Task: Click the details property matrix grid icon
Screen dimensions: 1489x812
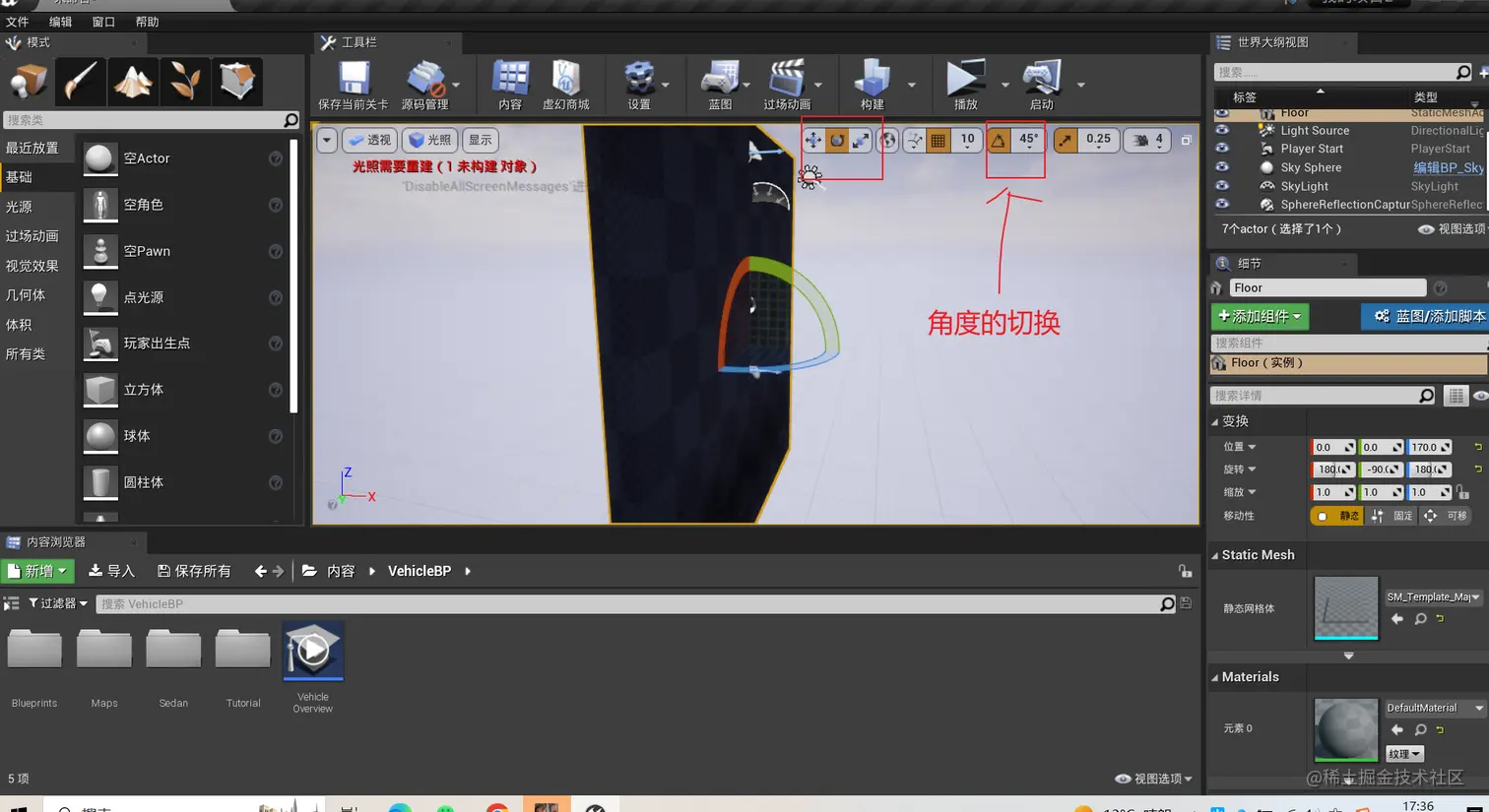Action: tap(1456, 396)
